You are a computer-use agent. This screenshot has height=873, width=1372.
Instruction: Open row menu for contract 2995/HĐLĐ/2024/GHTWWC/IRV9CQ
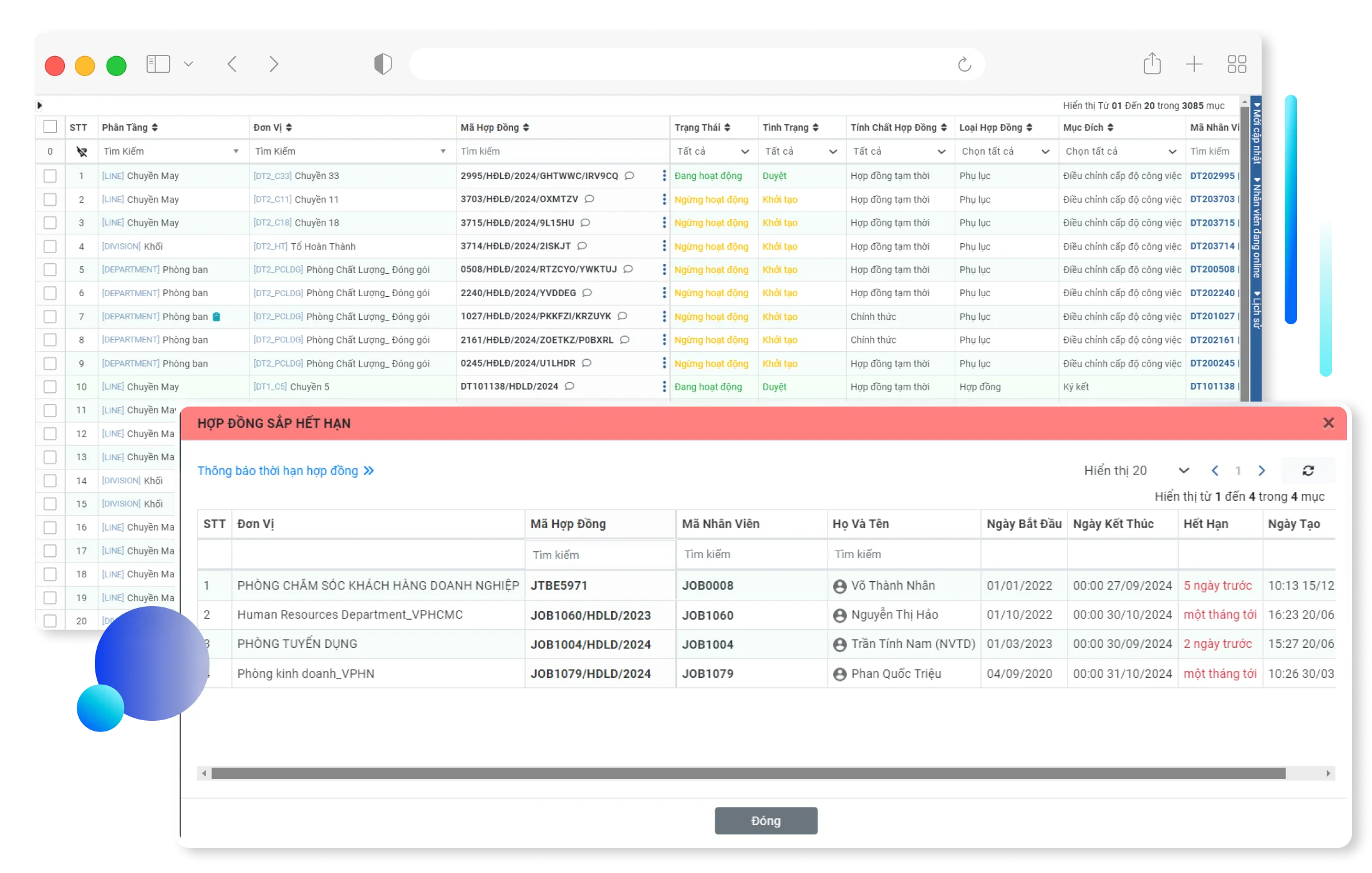(664, 176)
